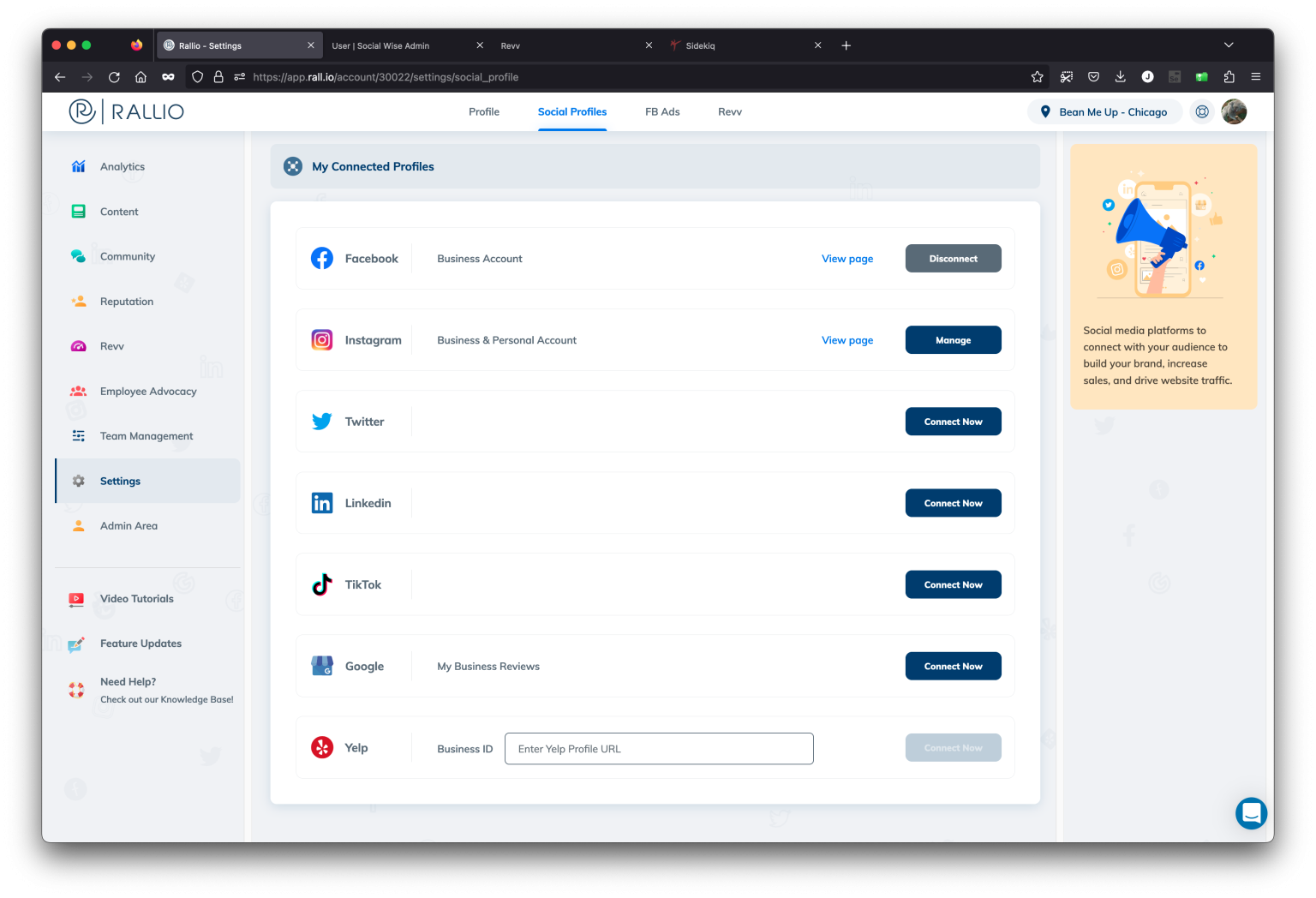Open the chat support bubble
Image resolution: width=1316 pixels, height=898 pixels.
coord(1251,812)
